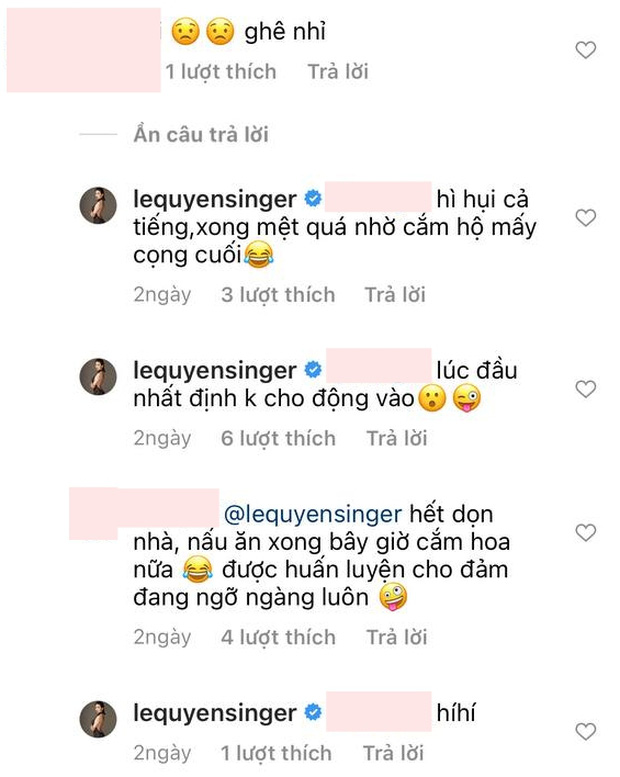Image resolution: width=620 pixels, height=777 pixels.
Task: Open avatar beside 'híhí' reply
Action: click(99, 719)
